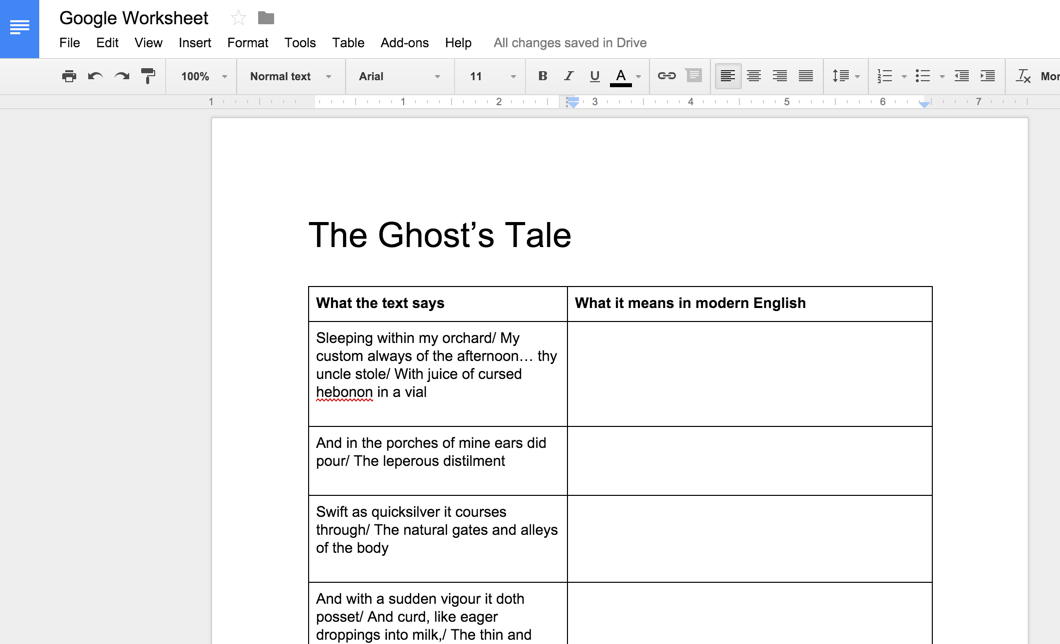Screen dimensions: 1060x644
Task: Toggle italic formatting
Action: [569, 76]
